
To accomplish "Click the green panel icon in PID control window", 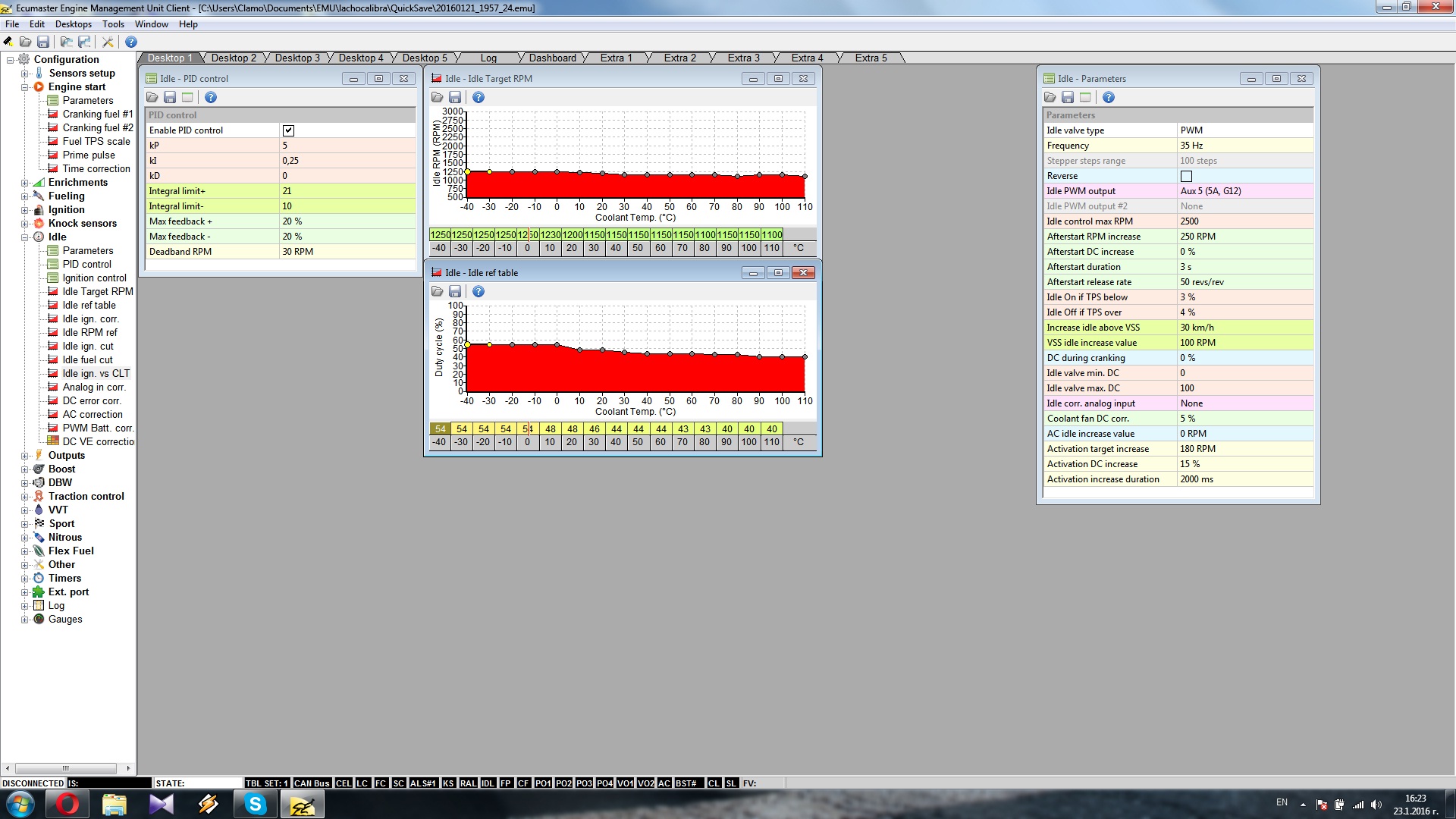I will (187, 97).
